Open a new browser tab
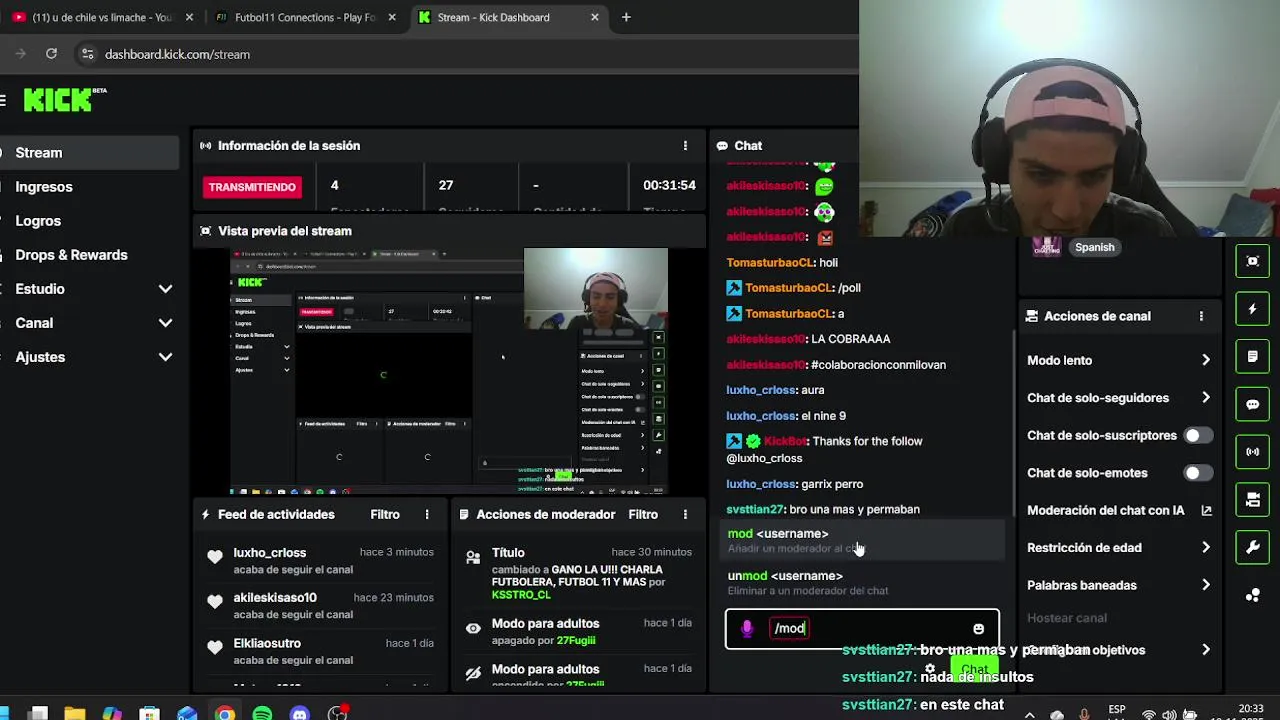Viewport: 1280px width, 720px height. point(626,17)
